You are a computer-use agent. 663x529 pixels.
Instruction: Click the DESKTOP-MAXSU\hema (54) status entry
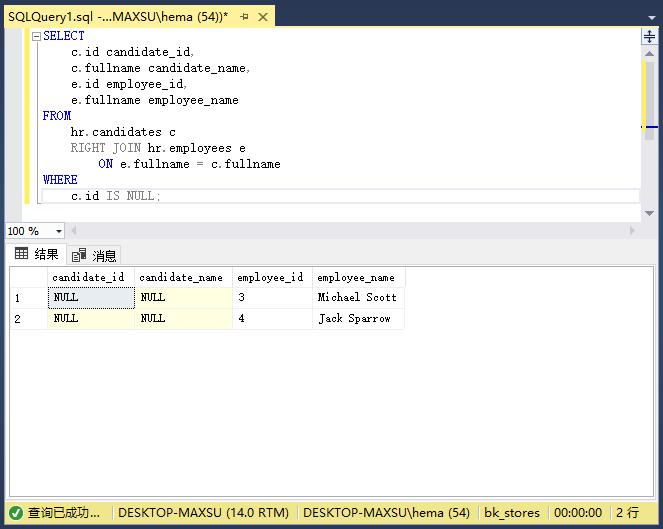click(x=386, y=513)
